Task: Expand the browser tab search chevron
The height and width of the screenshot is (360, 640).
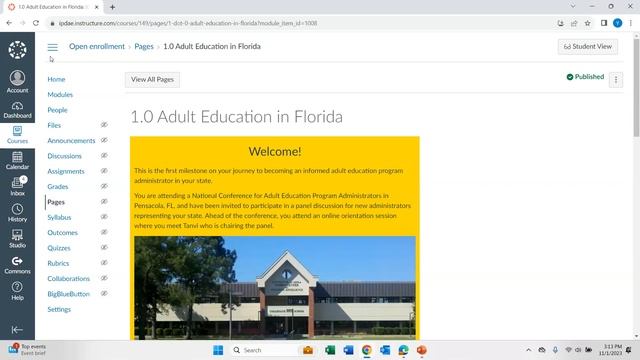Action: 573,7
